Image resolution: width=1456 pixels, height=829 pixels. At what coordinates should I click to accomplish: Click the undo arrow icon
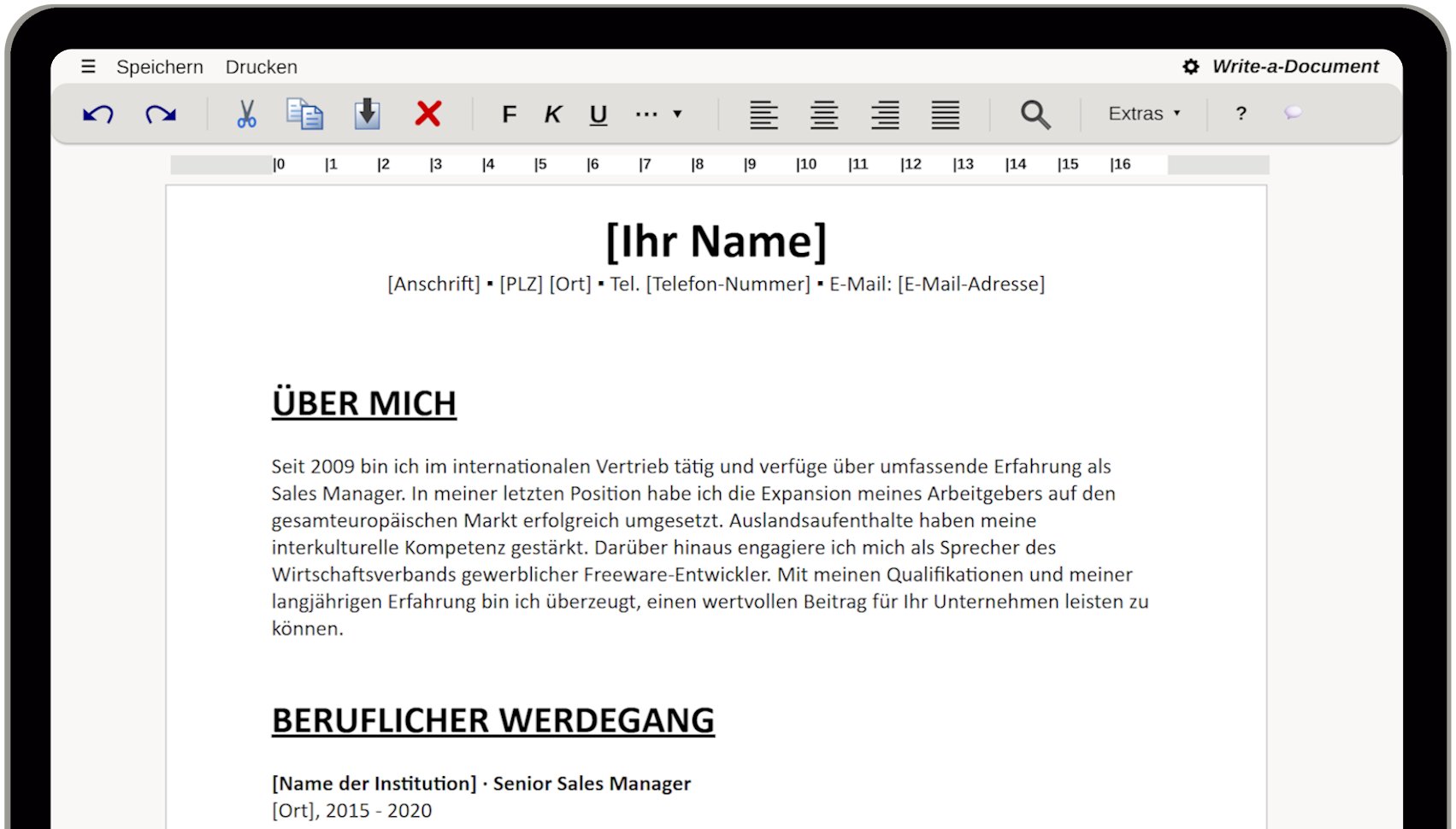click(x=97, y=114)
